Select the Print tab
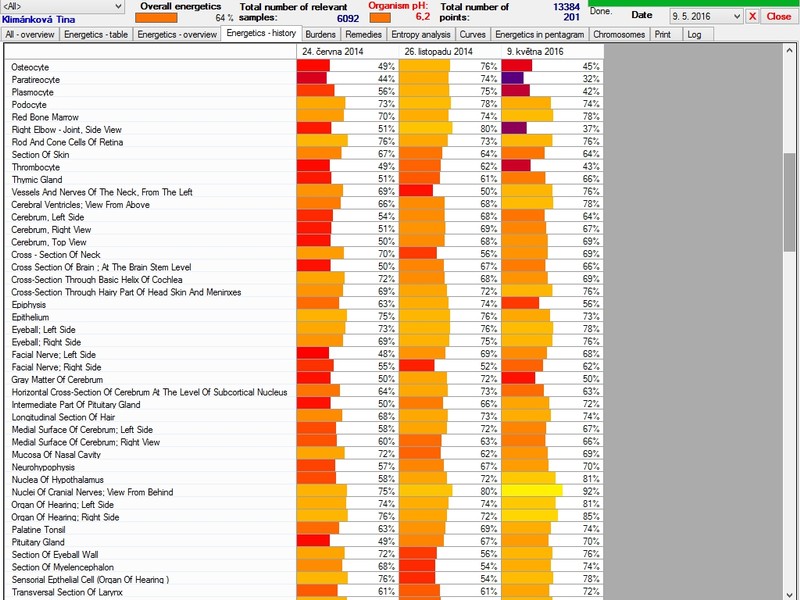Image resolution: width=800 pixels, height=600 pixels. point(663,34)
